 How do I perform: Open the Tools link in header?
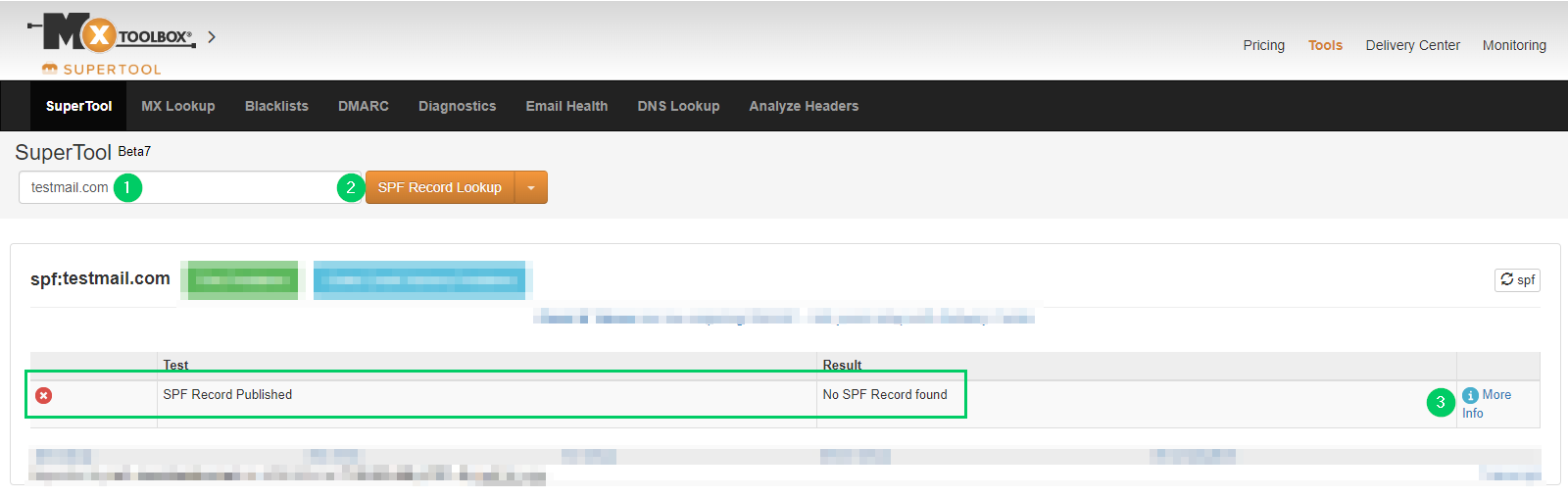[1325, 45]
